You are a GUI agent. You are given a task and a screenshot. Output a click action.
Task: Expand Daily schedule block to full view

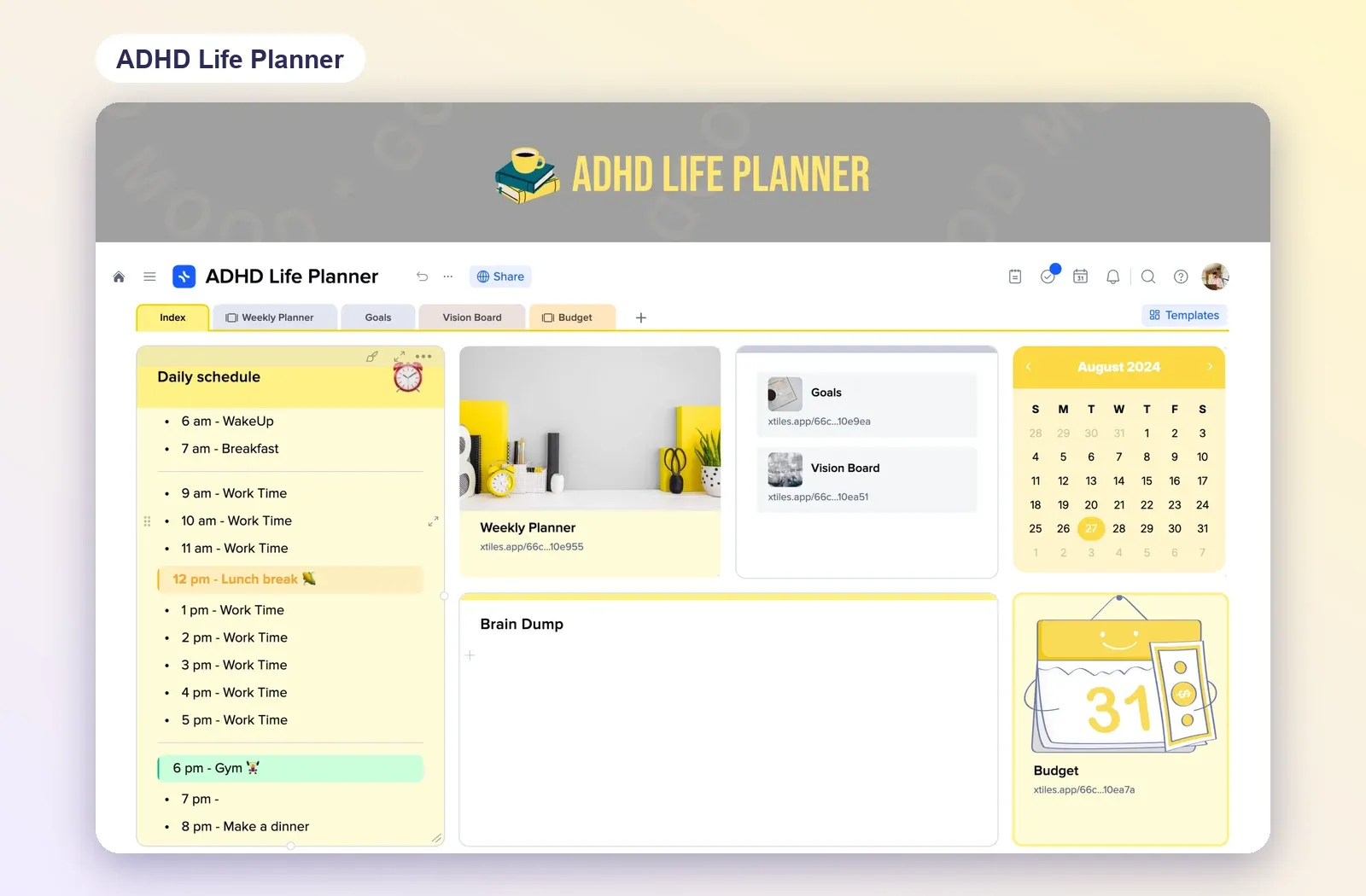coord(400,356)
